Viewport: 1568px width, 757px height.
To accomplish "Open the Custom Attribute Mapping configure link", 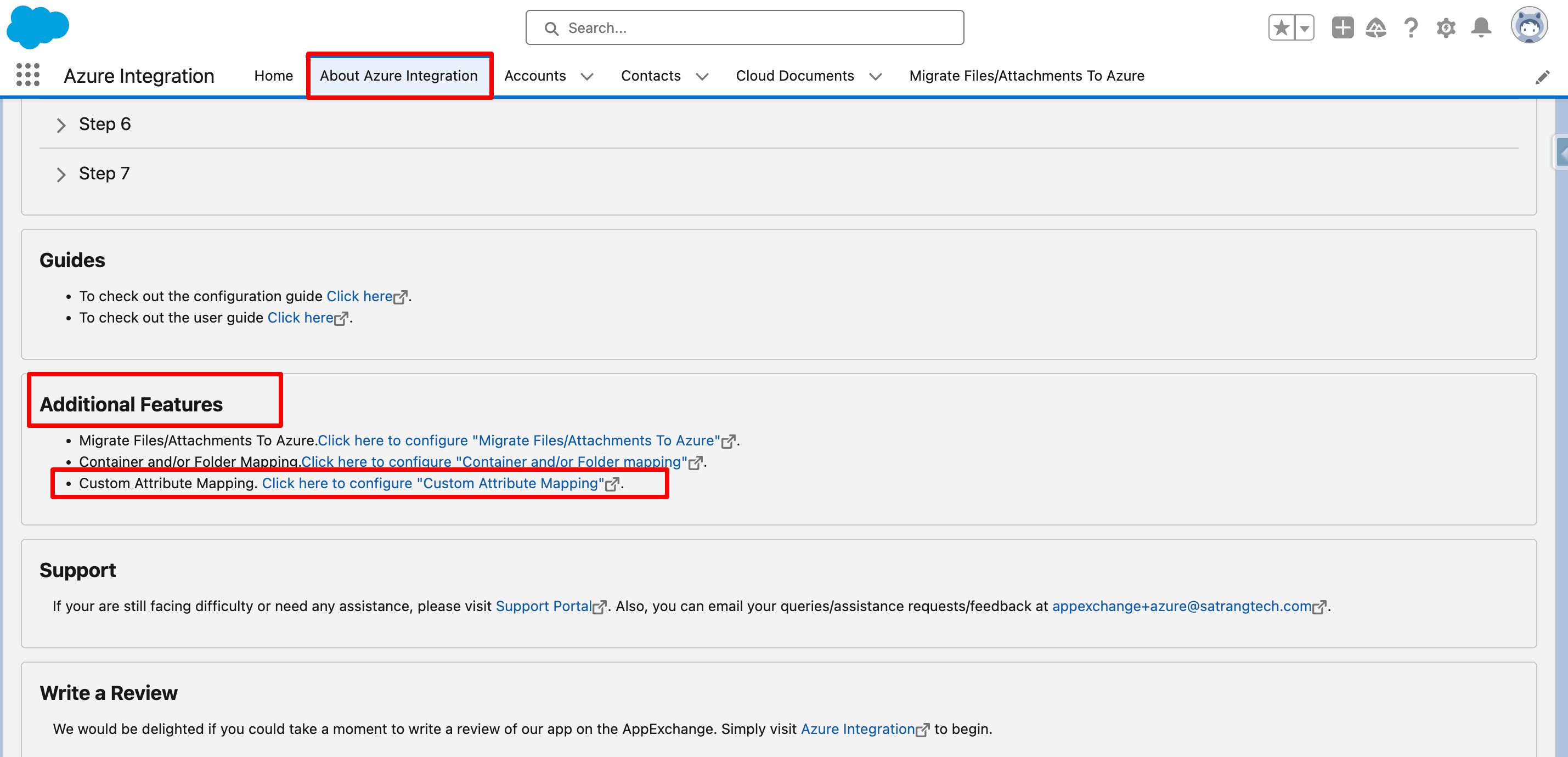I will coord(433,483).
